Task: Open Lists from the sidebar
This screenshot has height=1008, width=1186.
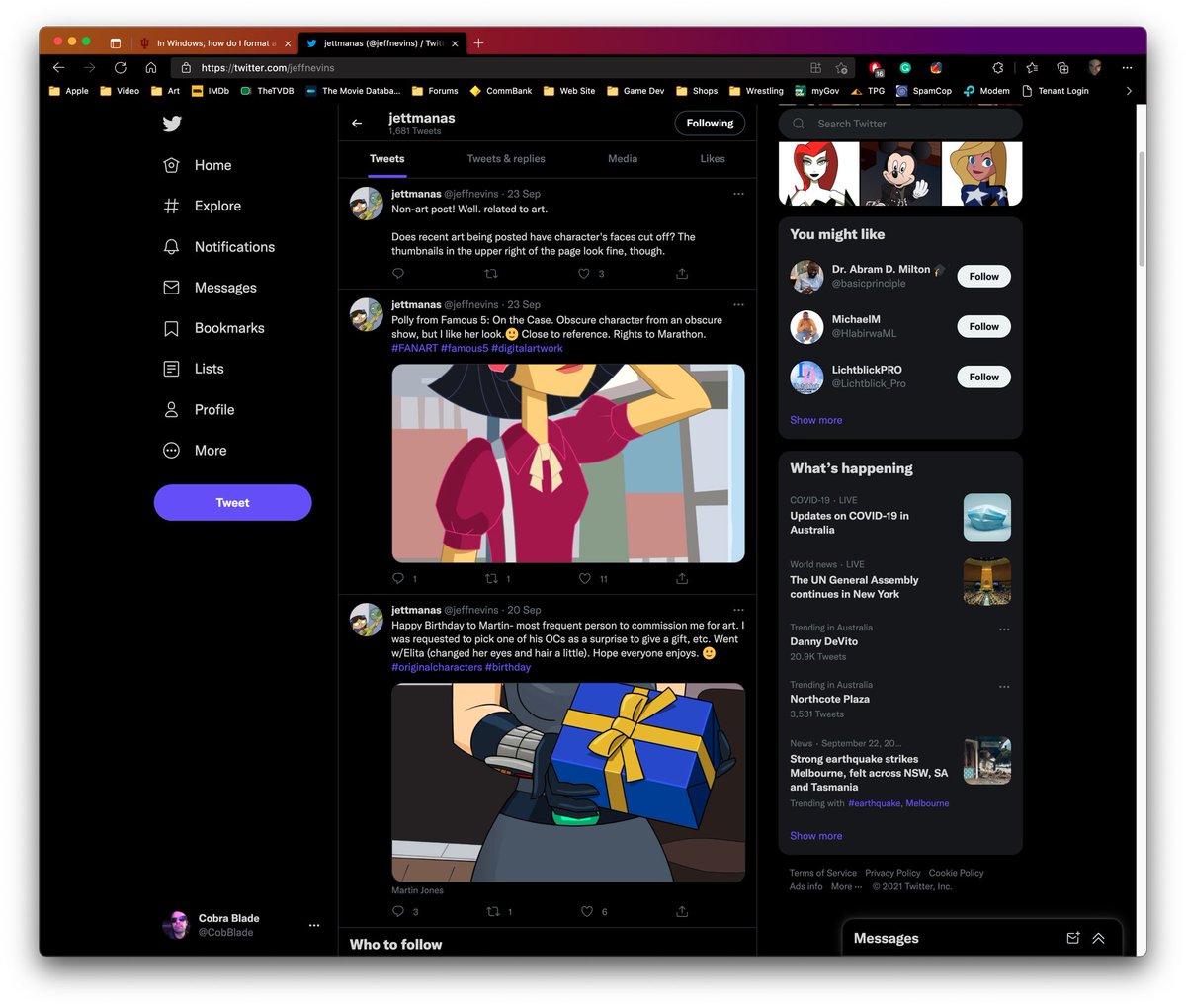Action: [194, 369]
